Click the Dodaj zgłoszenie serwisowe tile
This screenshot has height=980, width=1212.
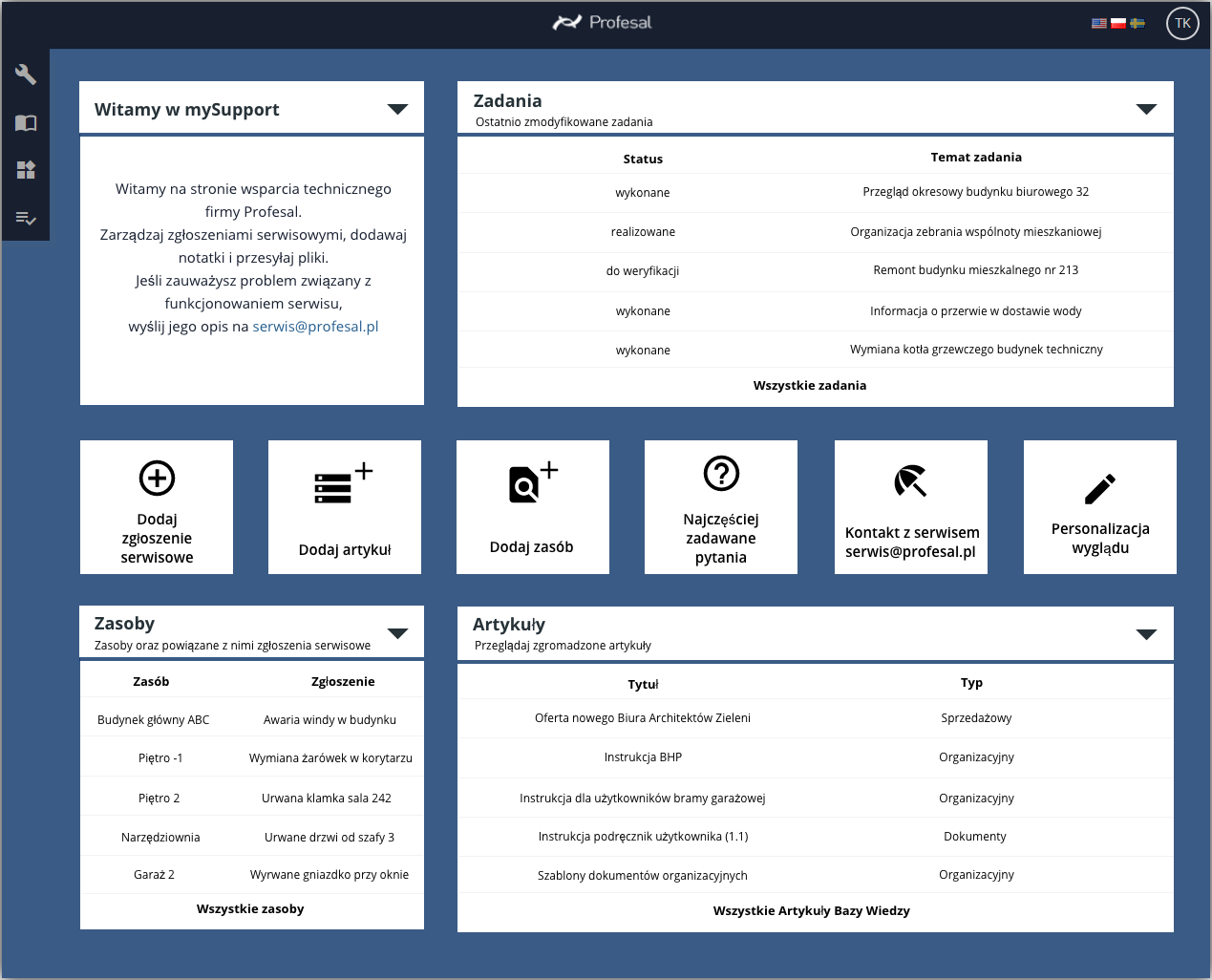coord(157,507)
